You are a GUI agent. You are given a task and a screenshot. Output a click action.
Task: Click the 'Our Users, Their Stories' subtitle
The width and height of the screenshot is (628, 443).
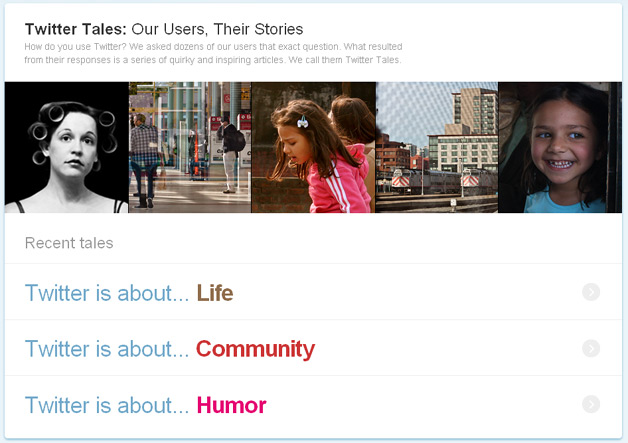(x=217, y=29)
